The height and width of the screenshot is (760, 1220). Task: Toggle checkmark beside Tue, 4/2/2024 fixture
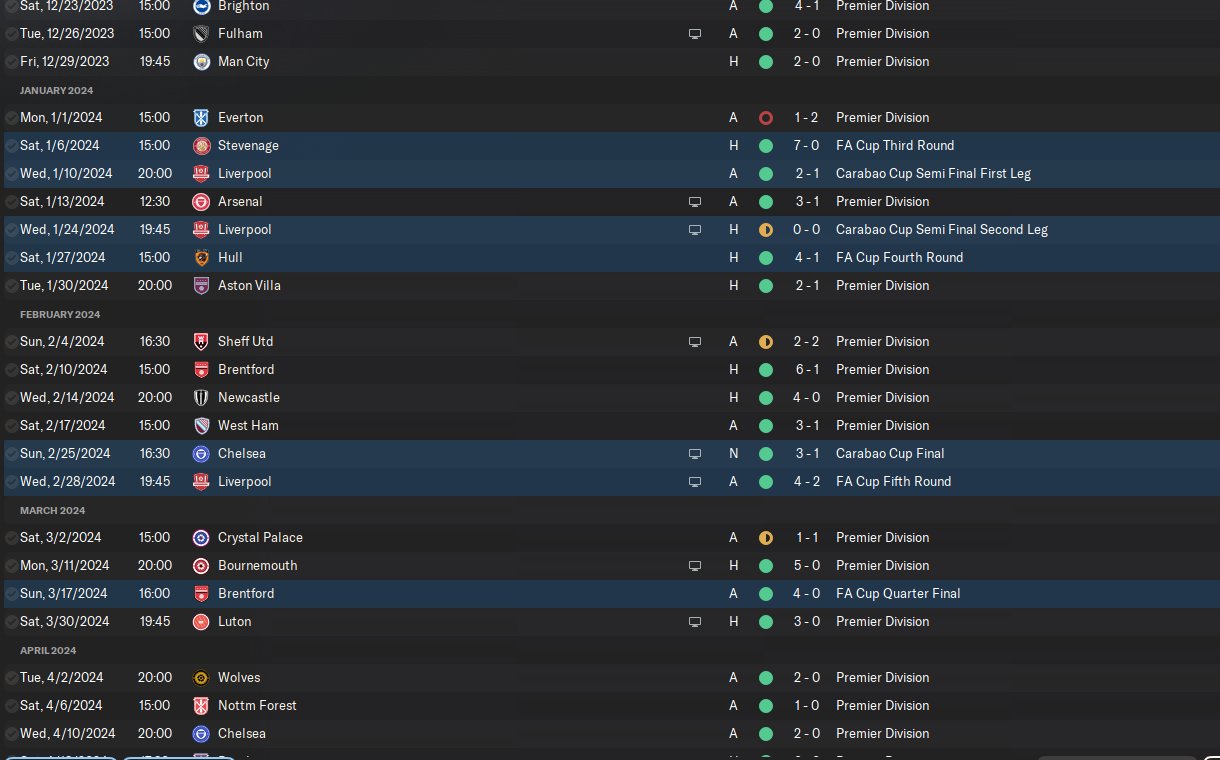11,677
